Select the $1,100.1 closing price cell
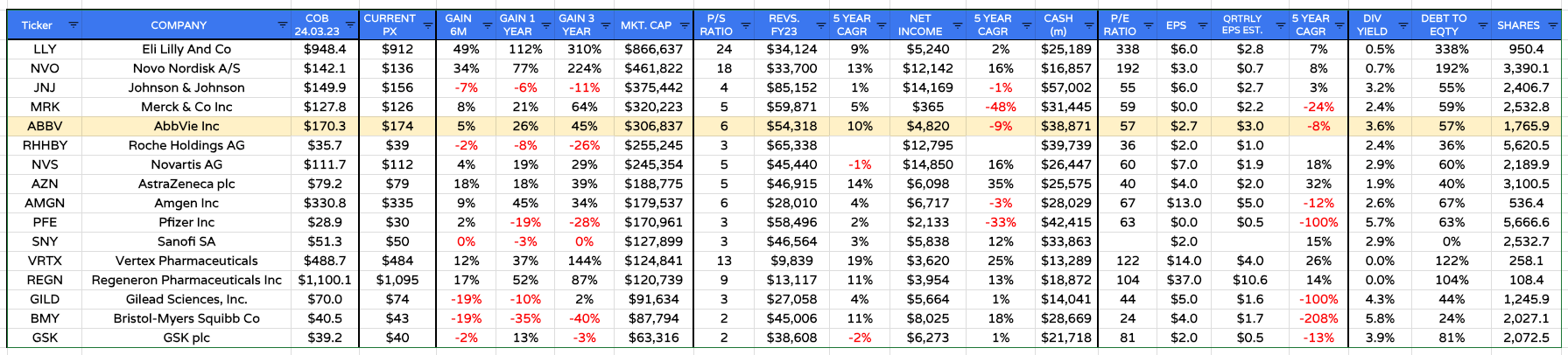 click(x=325, y=280)
